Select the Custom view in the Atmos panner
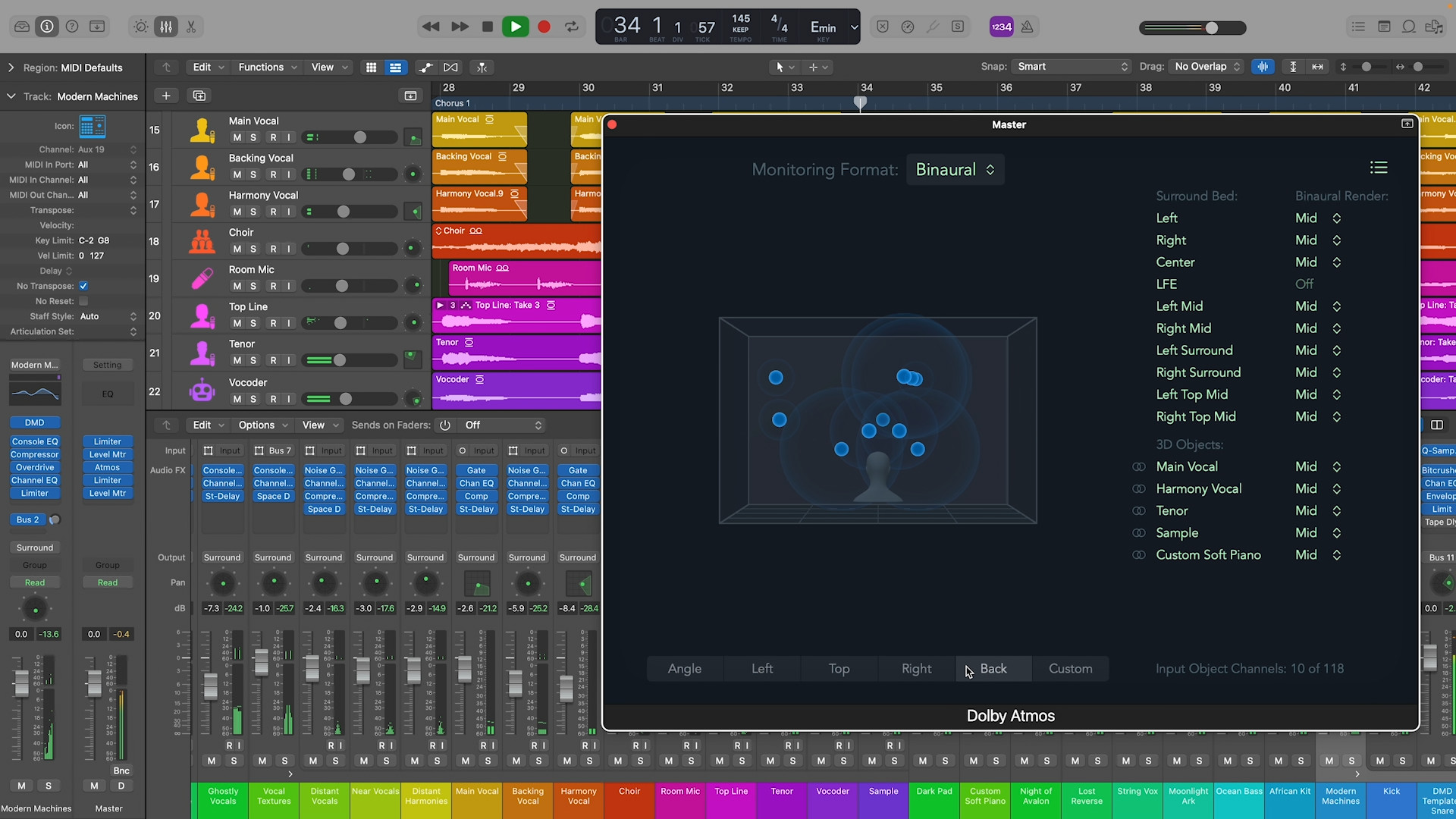 [1070, 668]
